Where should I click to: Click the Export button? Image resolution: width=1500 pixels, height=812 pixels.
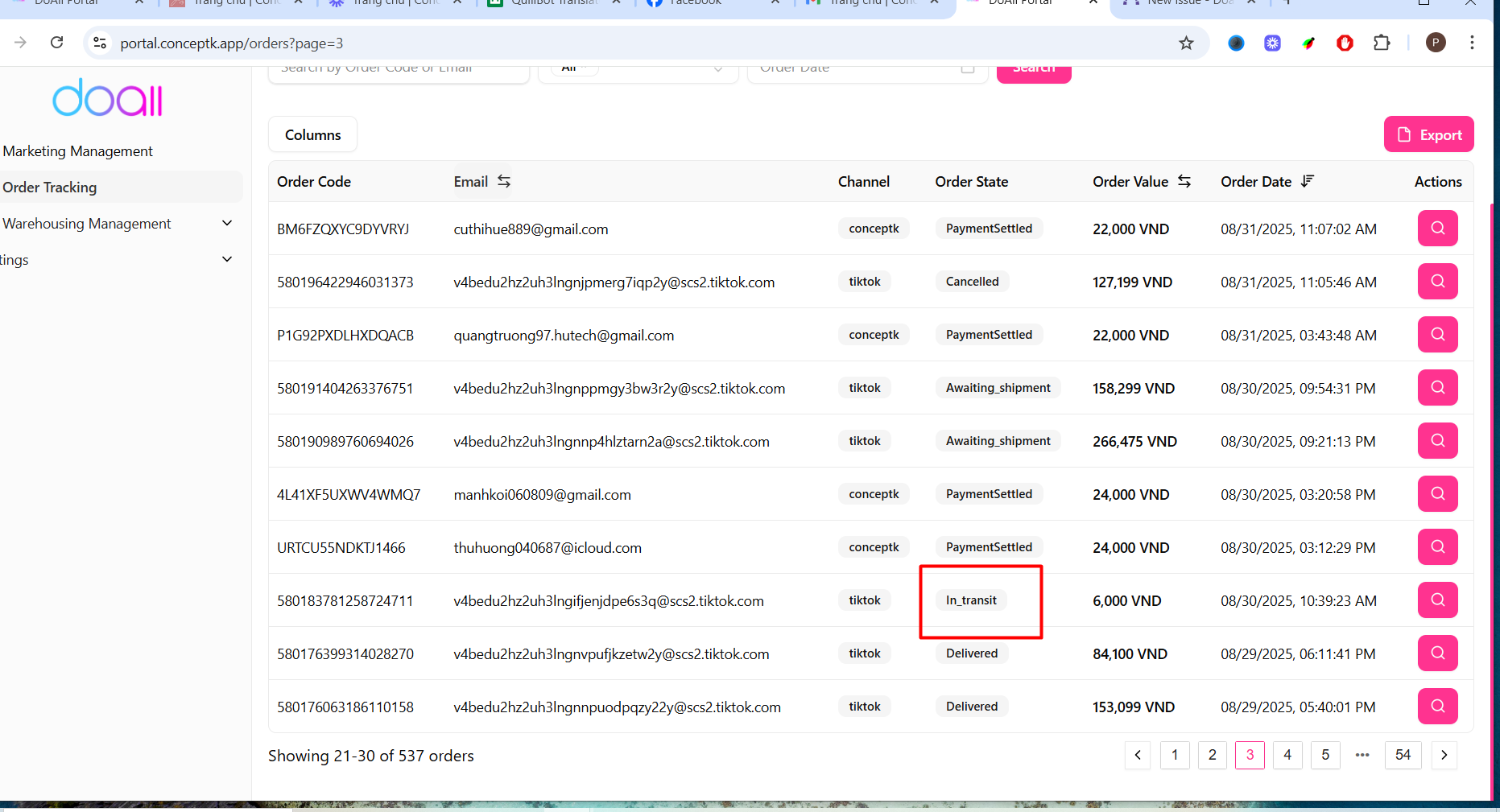click(x=1428, y=134)
